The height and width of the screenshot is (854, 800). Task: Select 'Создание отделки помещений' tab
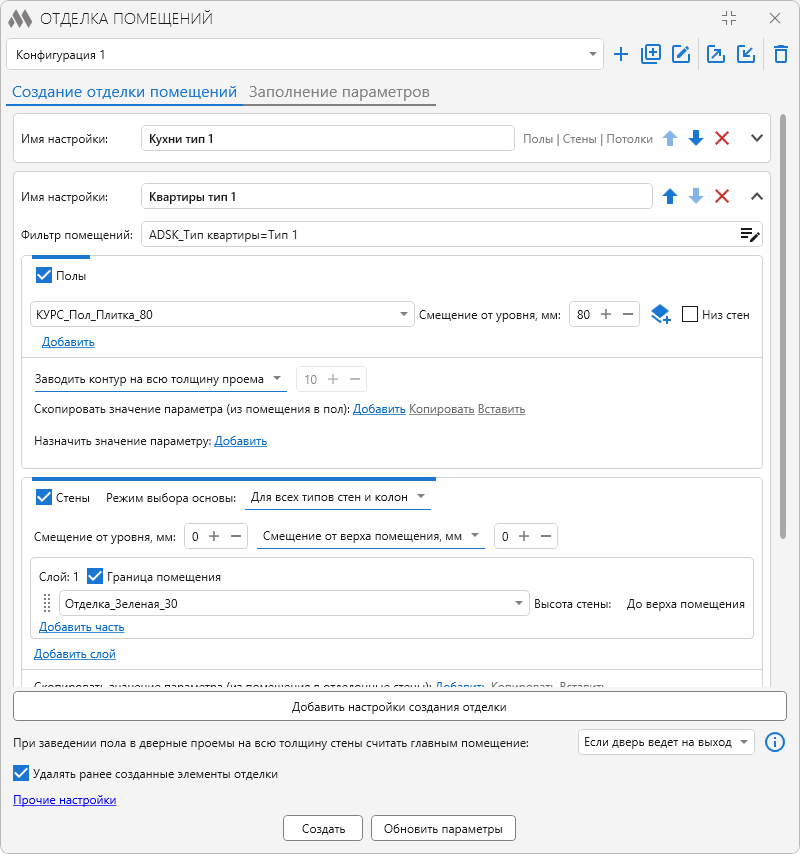click(125, 92)
